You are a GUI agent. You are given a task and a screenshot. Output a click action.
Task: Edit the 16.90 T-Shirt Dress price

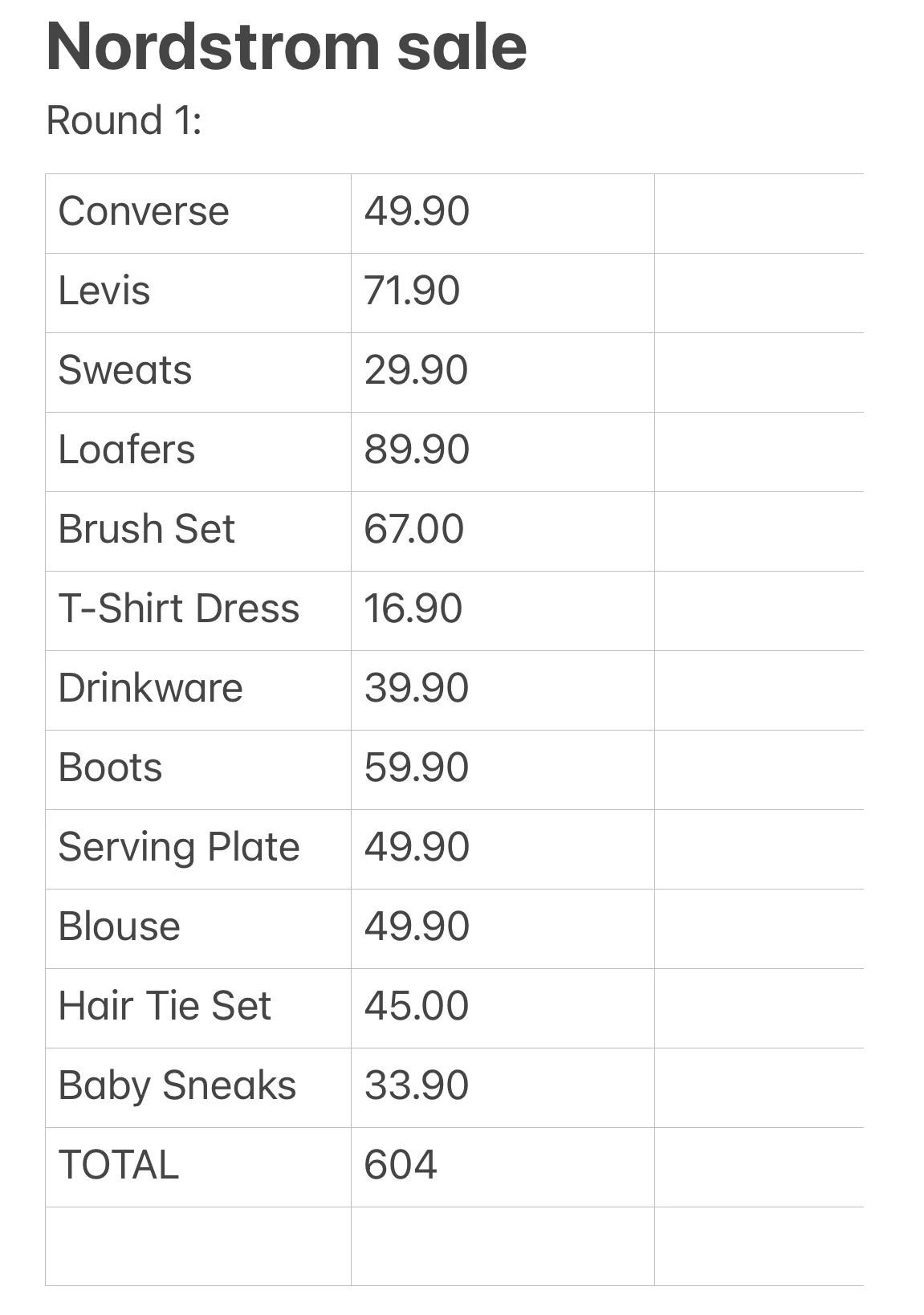(x=503, y=611)
